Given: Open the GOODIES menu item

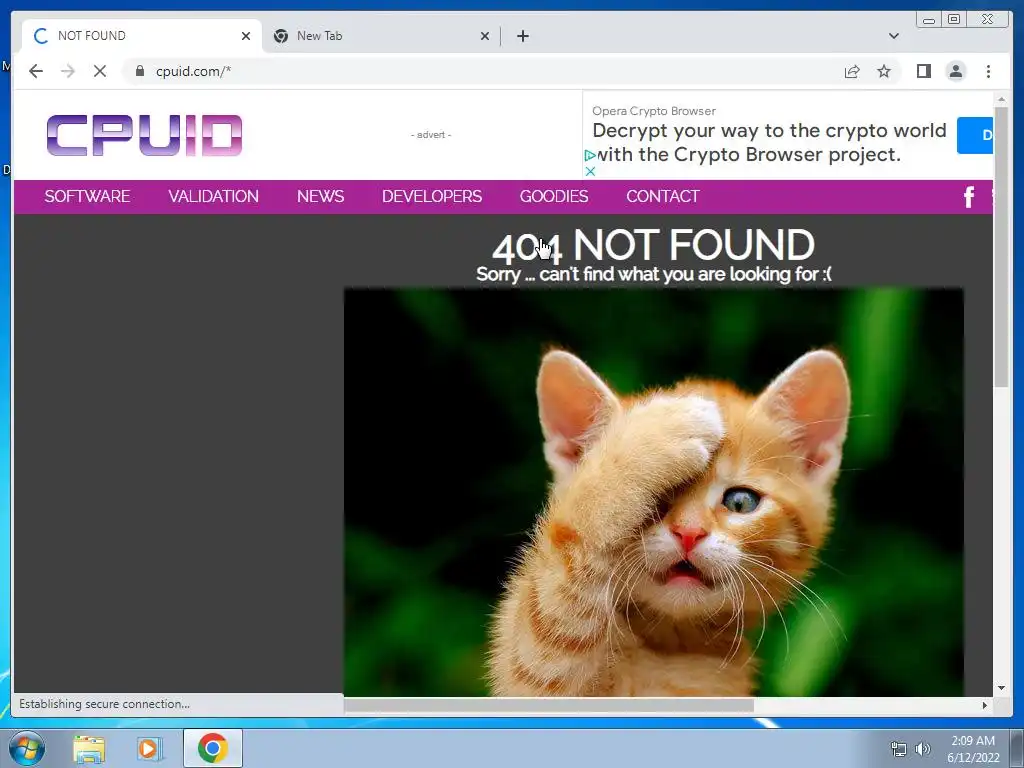Looking at the screenshot, I should click(554, 197).
